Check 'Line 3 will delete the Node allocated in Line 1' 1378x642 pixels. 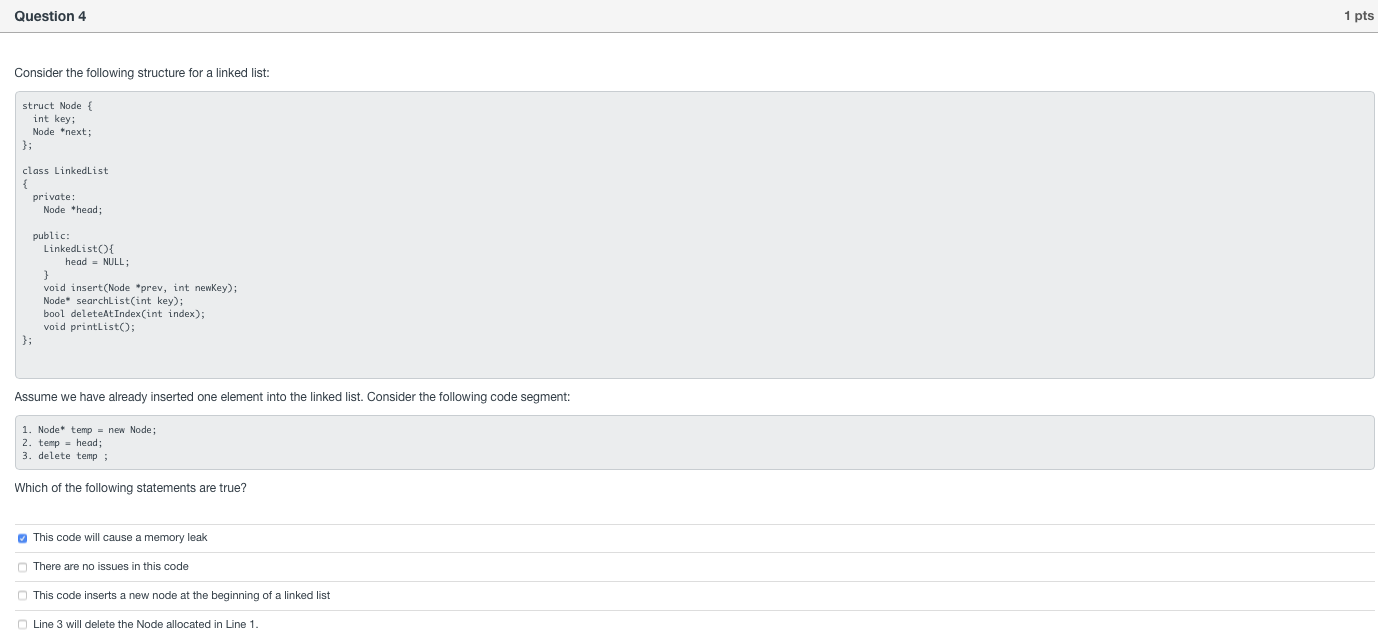(x=22, y=625)
